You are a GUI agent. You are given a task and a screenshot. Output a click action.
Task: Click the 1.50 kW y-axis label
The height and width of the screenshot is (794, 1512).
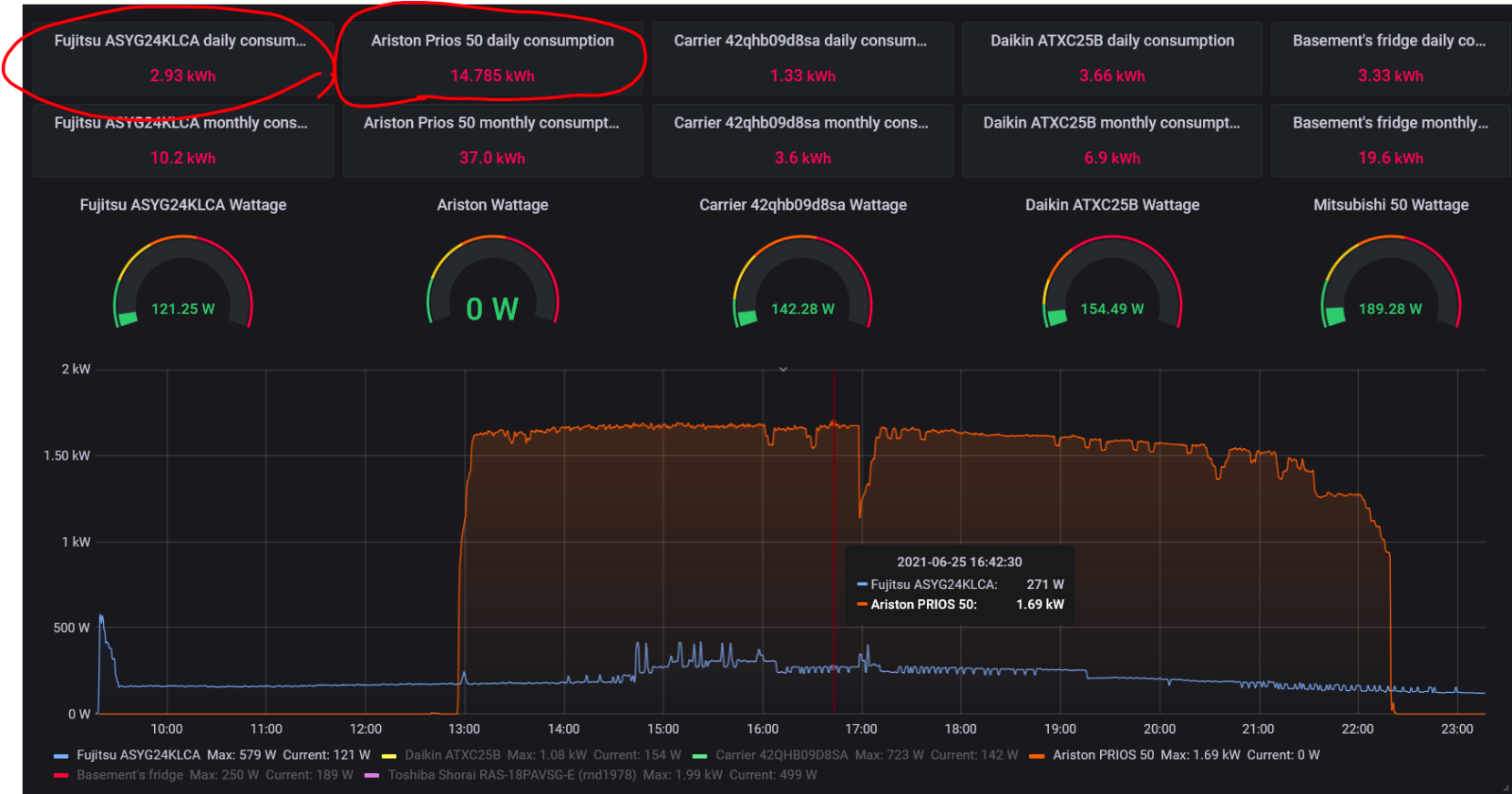pyautogui.click(x=67, y=456)
